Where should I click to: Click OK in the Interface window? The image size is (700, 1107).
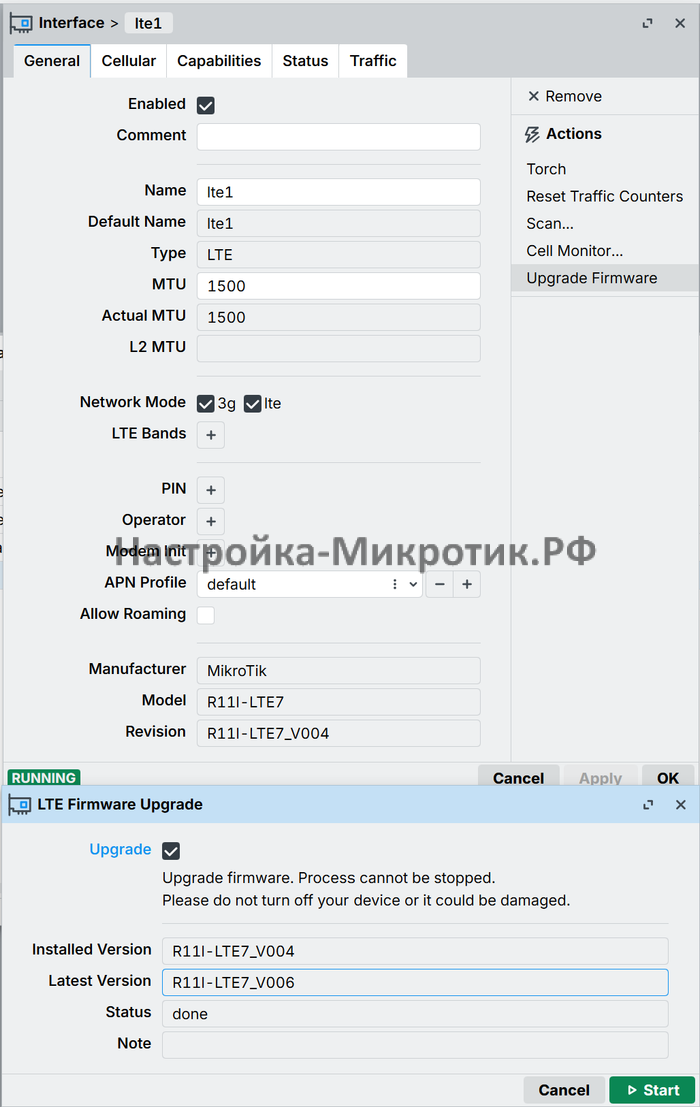[668, 777]
